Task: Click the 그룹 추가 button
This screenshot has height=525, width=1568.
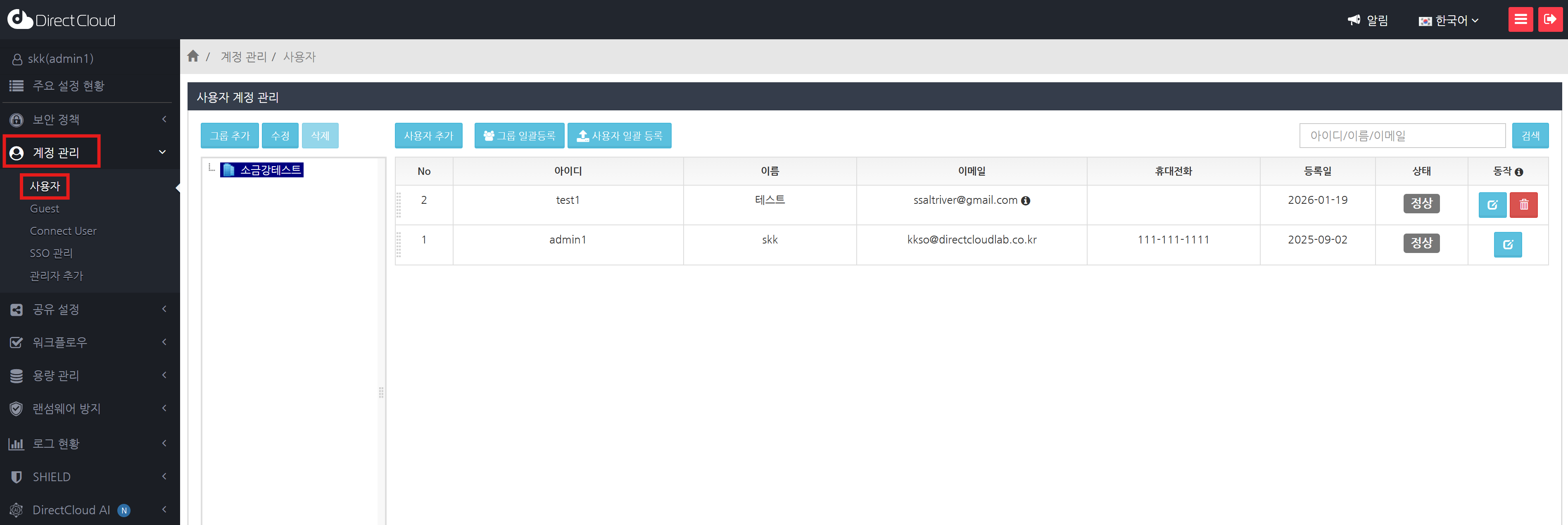Action: (x=230, y=135)
